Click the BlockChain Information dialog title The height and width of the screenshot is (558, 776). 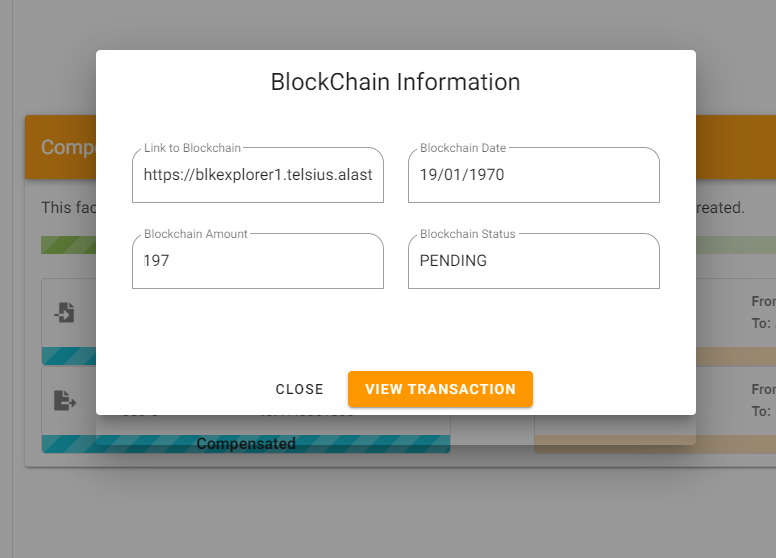coord(395,82)
